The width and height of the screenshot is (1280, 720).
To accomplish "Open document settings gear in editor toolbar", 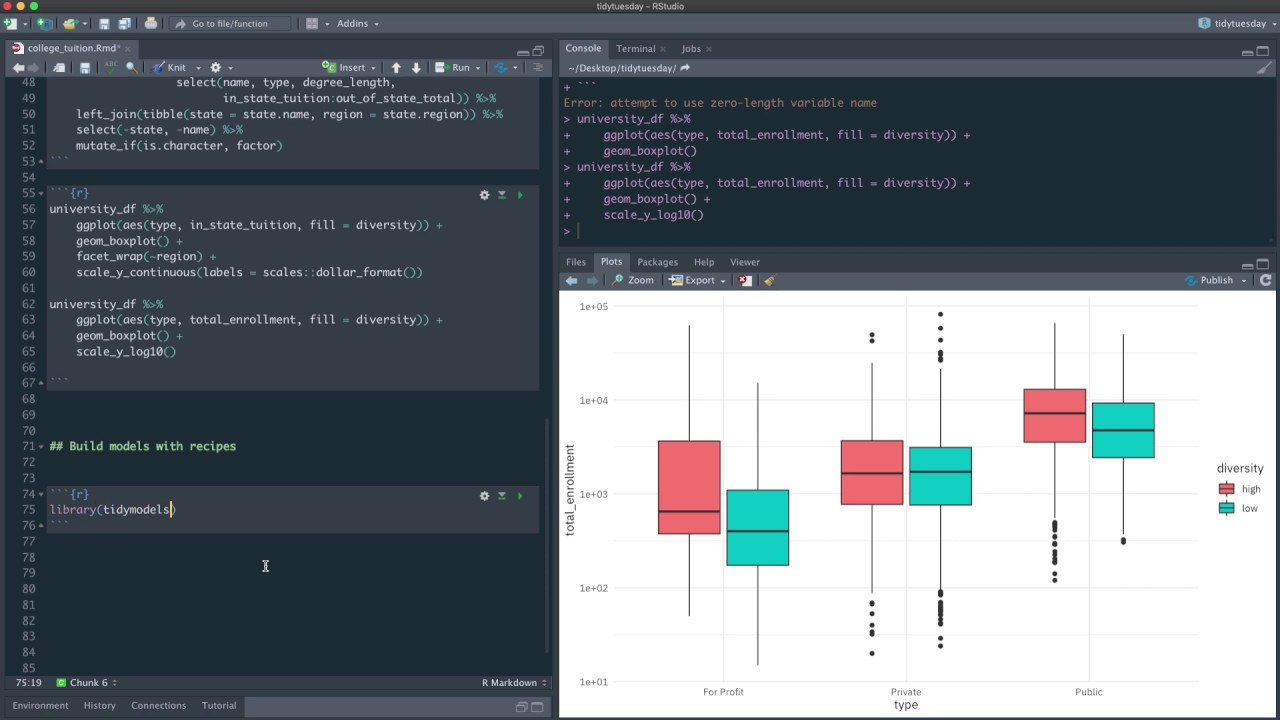I will 215,68.
